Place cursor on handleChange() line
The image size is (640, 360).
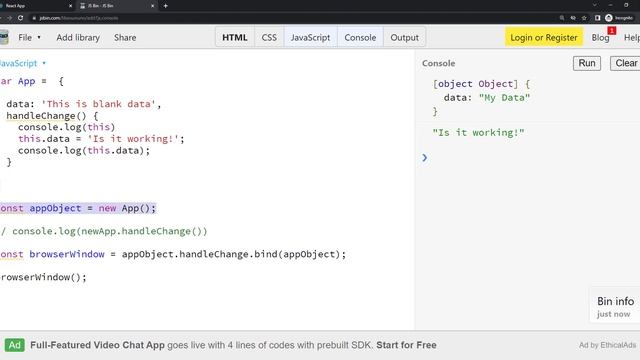(x=52, y=116)
